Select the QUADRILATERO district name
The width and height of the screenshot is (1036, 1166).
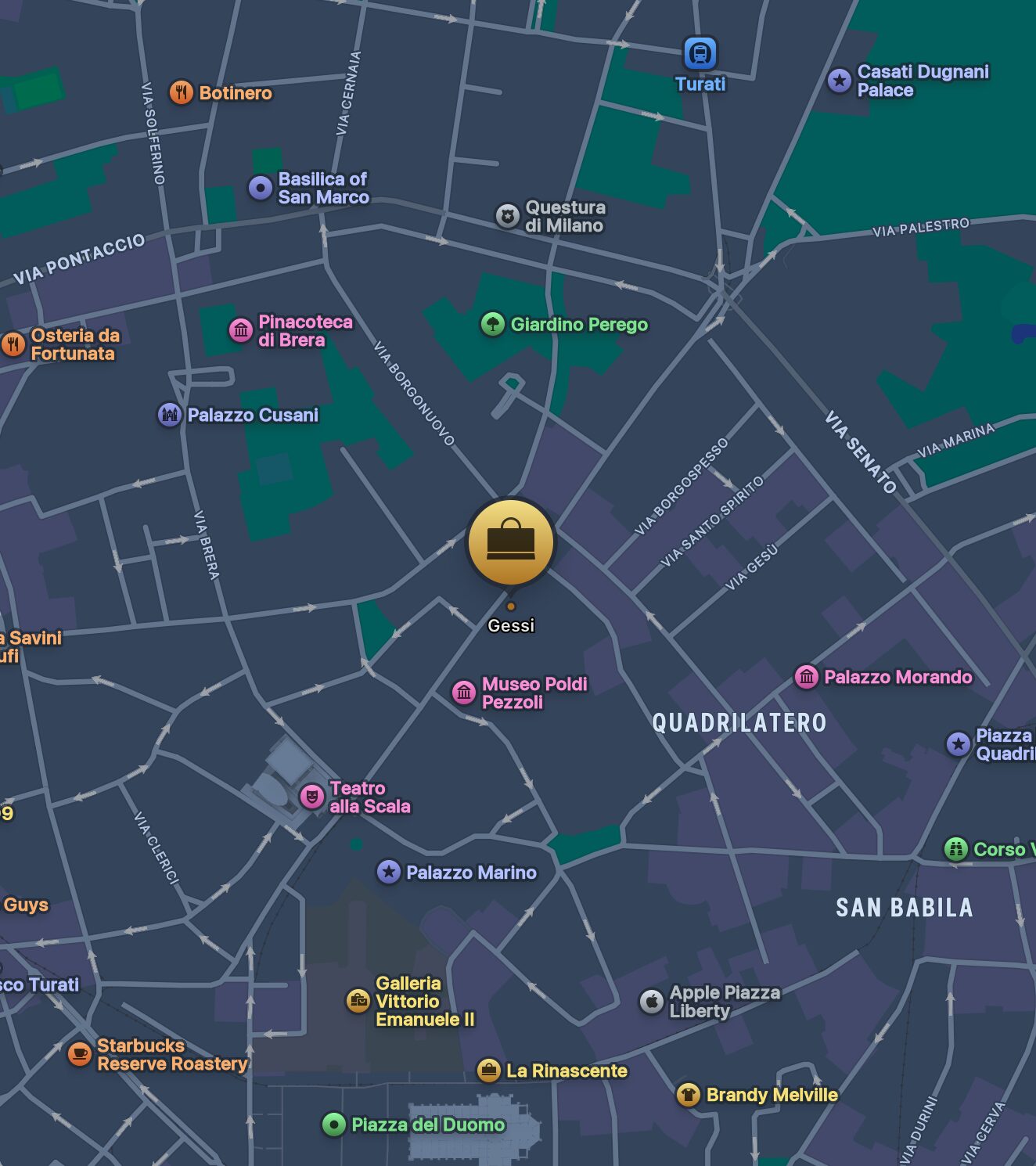click(x=738, y=723)
